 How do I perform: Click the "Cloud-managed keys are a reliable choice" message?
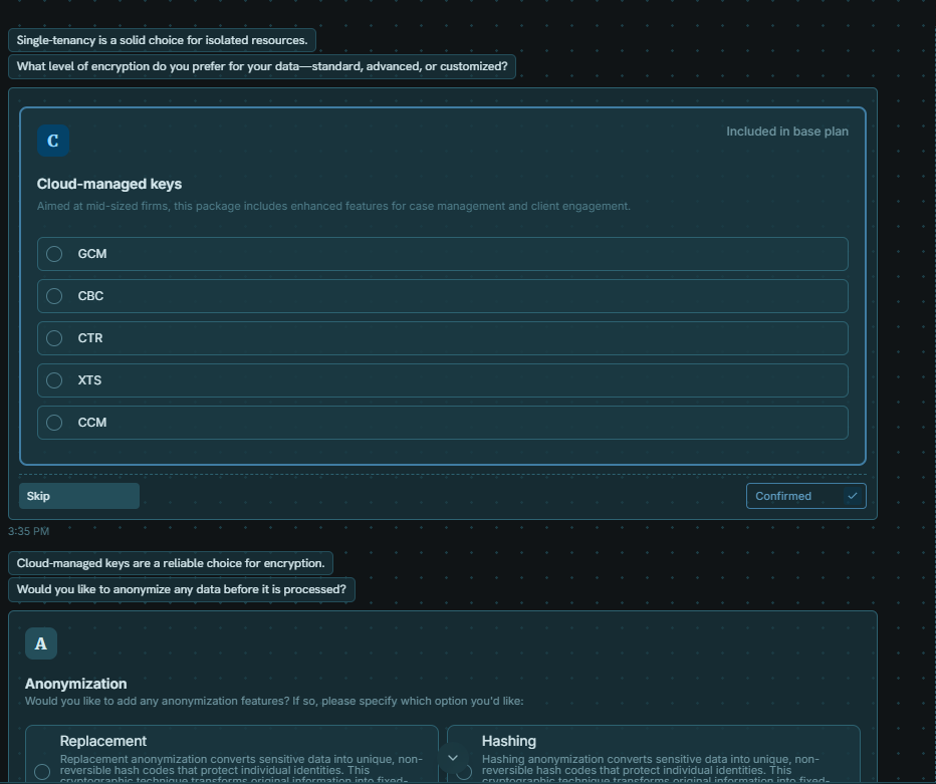click(171, 563)
